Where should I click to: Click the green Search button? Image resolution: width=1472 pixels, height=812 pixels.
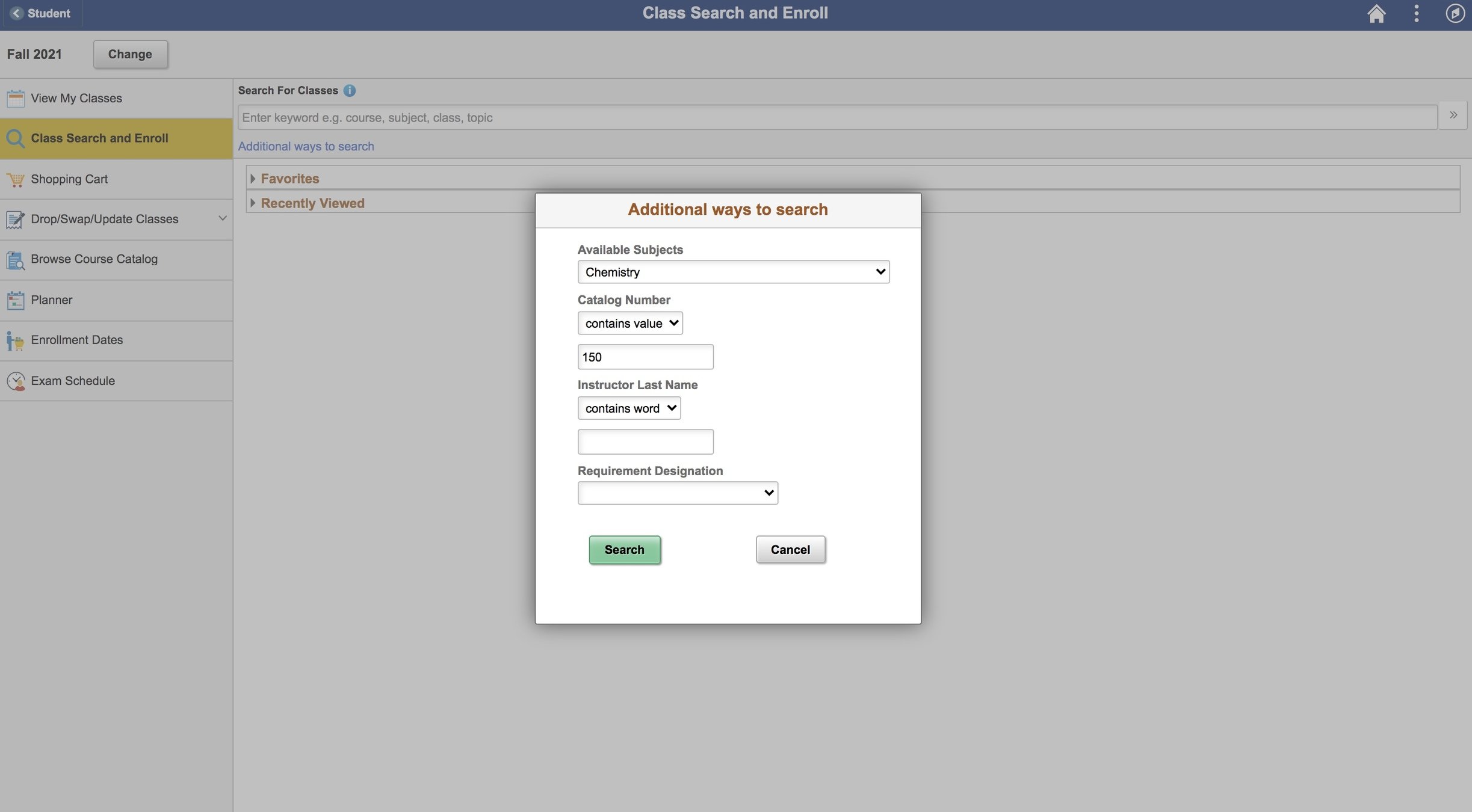pos(624,550)
